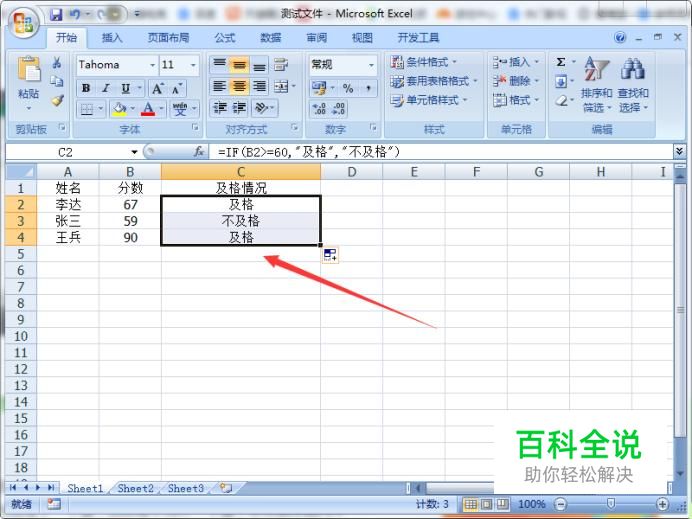This screenshot has width=692, height=519.
Task: Apply accounting number format
Action: tap(319, 88)
